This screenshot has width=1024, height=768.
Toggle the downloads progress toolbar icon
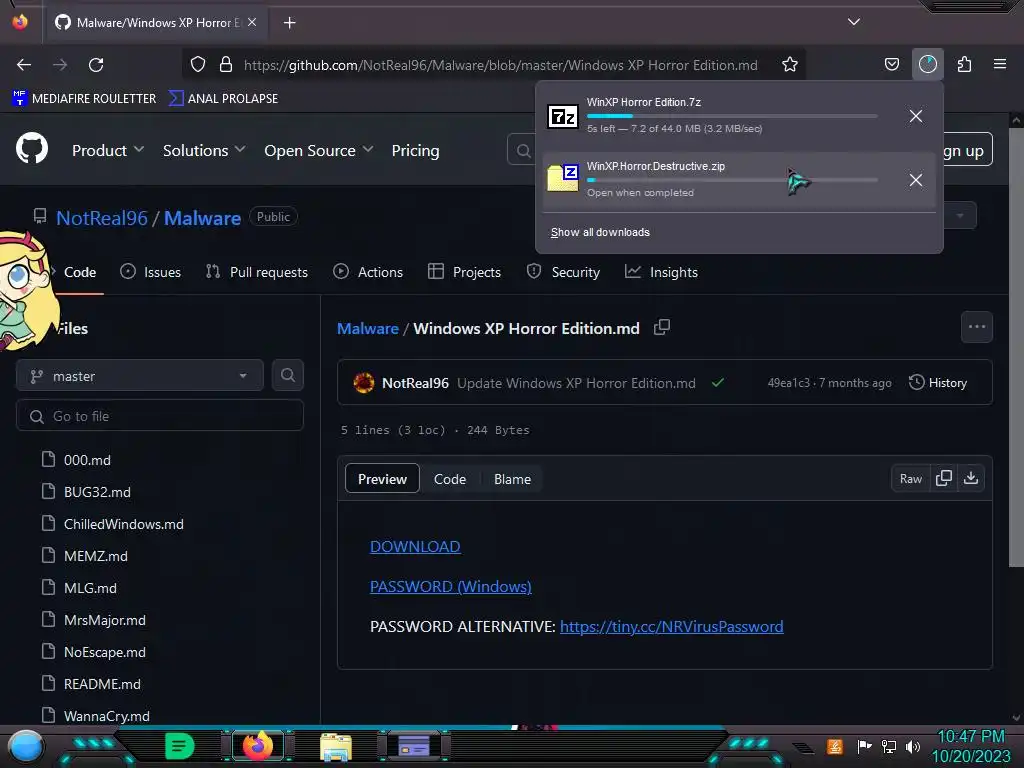pos(927,64)
